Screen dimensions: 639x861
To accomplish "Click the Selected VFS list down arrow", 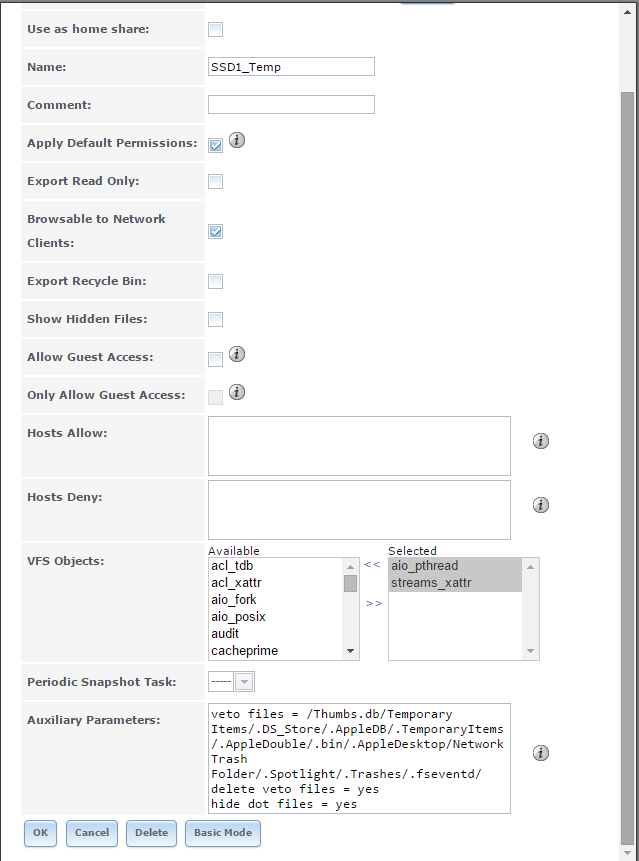I will 530,651.
